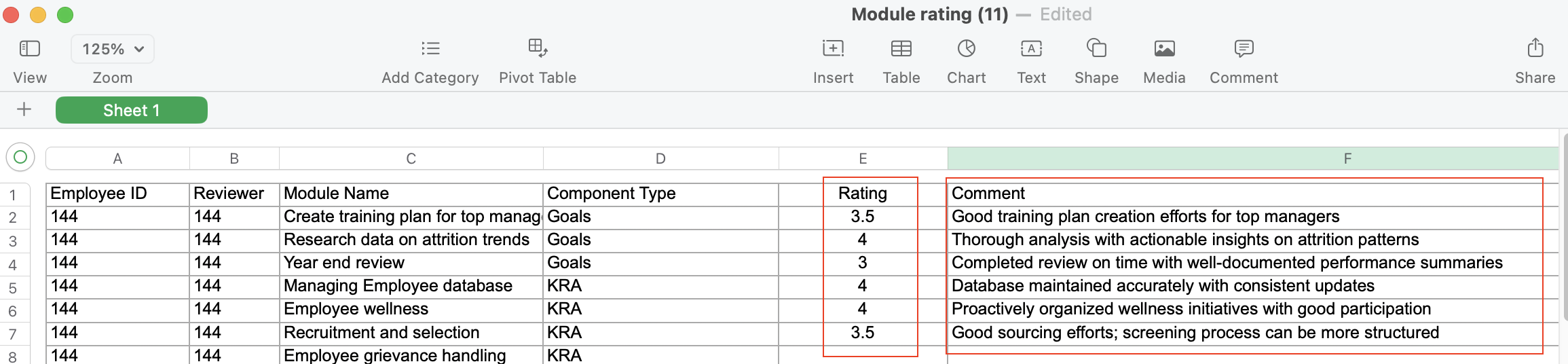Image resolution: width=1568 pixels, height=364 pixels.
Task: Switch to Sheet 1 tab
Action: click(x=132, y=110)
